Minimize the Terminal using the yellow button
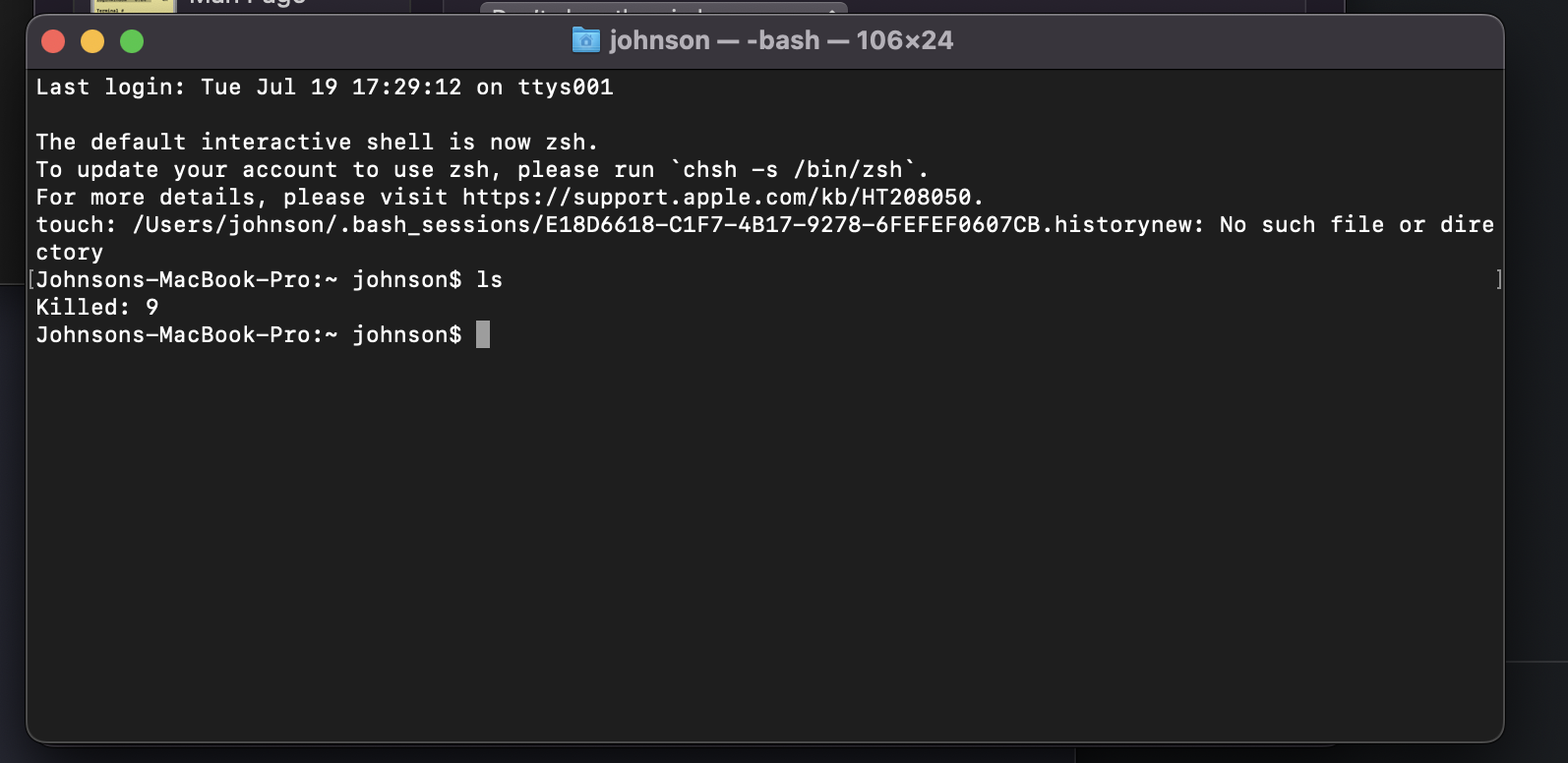The image size is (1568, 763). pos(92,41)
